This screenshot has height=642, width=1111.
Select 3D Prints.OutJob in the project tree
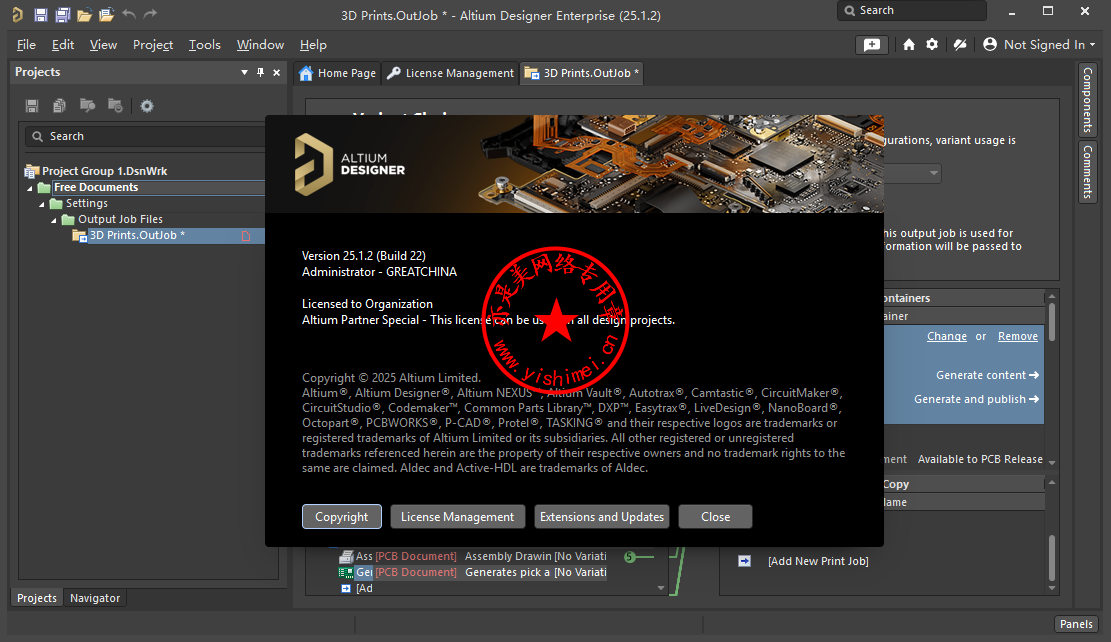137,235
